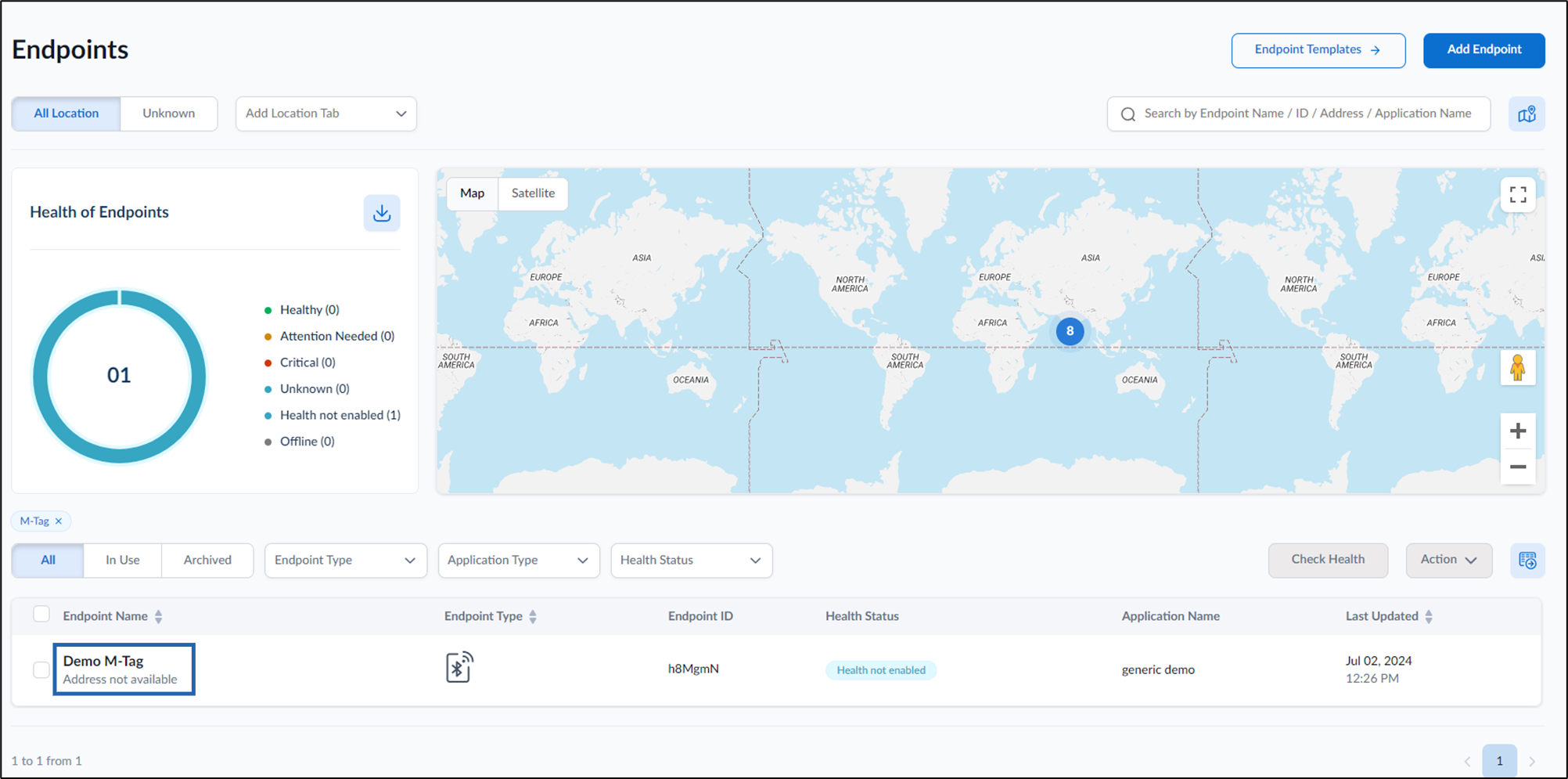
Task: Click the Add Endpoint button
Action: (x=1484, y=50)
